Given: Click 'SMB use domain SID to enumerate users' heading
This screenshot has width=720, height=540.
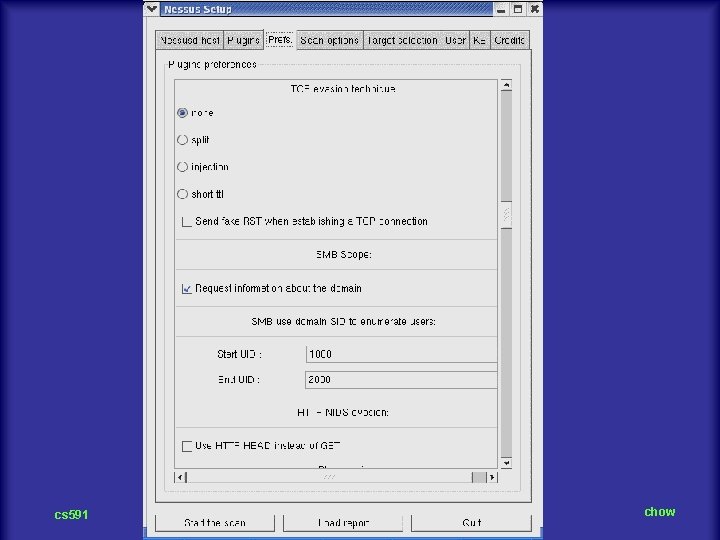Looking at the screenshot, I should click(x=343, y=321).
